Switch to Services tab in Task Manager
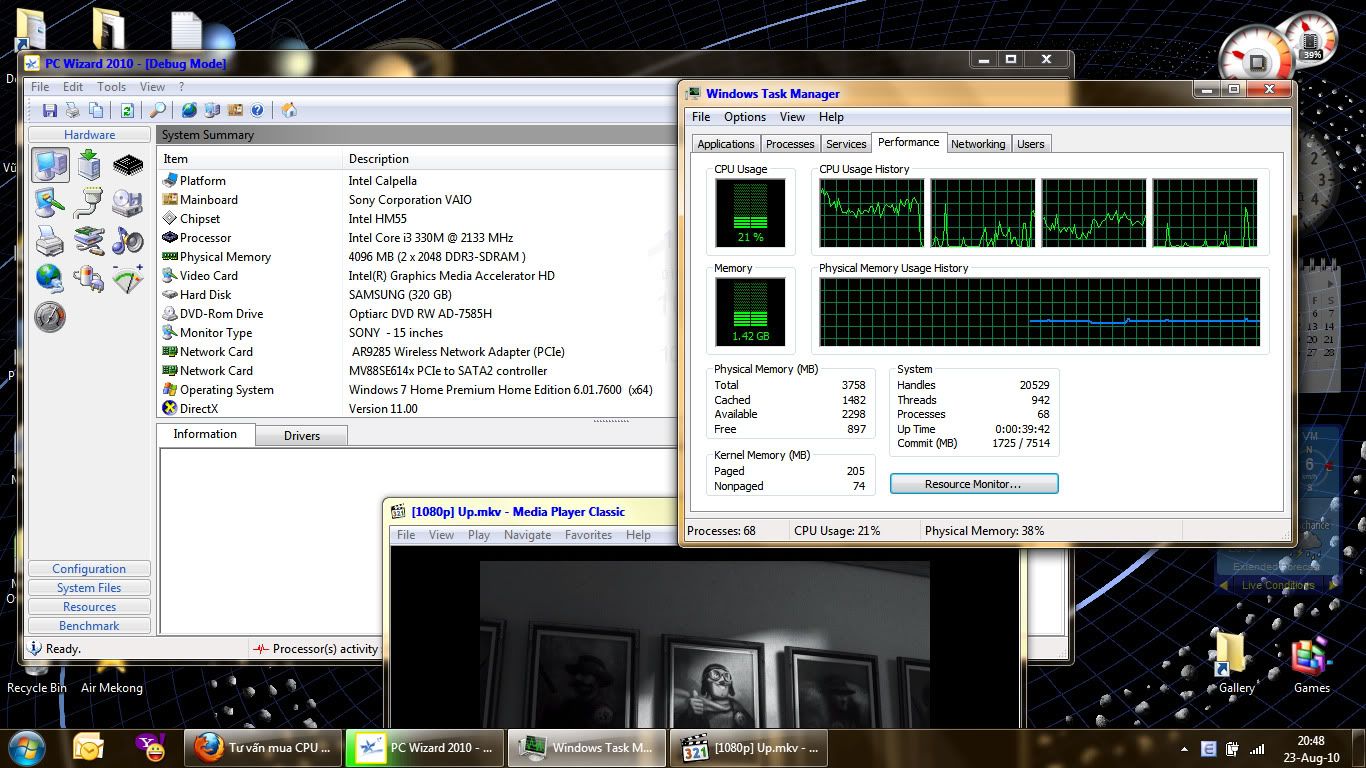This screenshot has width=1366, height=768. click(846, 144)
